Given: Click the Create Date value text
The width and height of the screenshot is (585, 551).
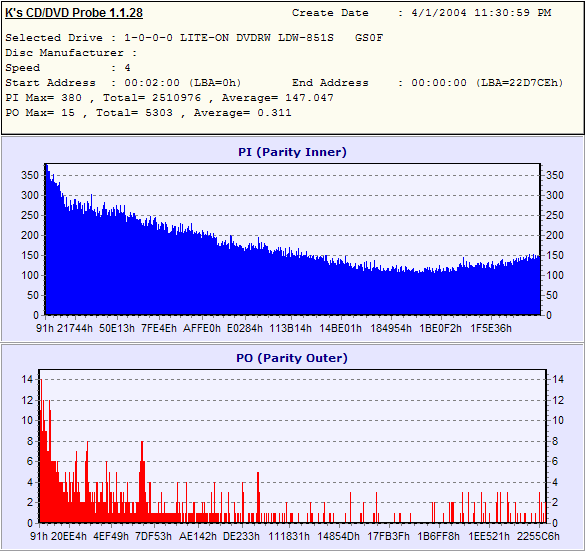Looking at the screenshot, I should [481, 13].
